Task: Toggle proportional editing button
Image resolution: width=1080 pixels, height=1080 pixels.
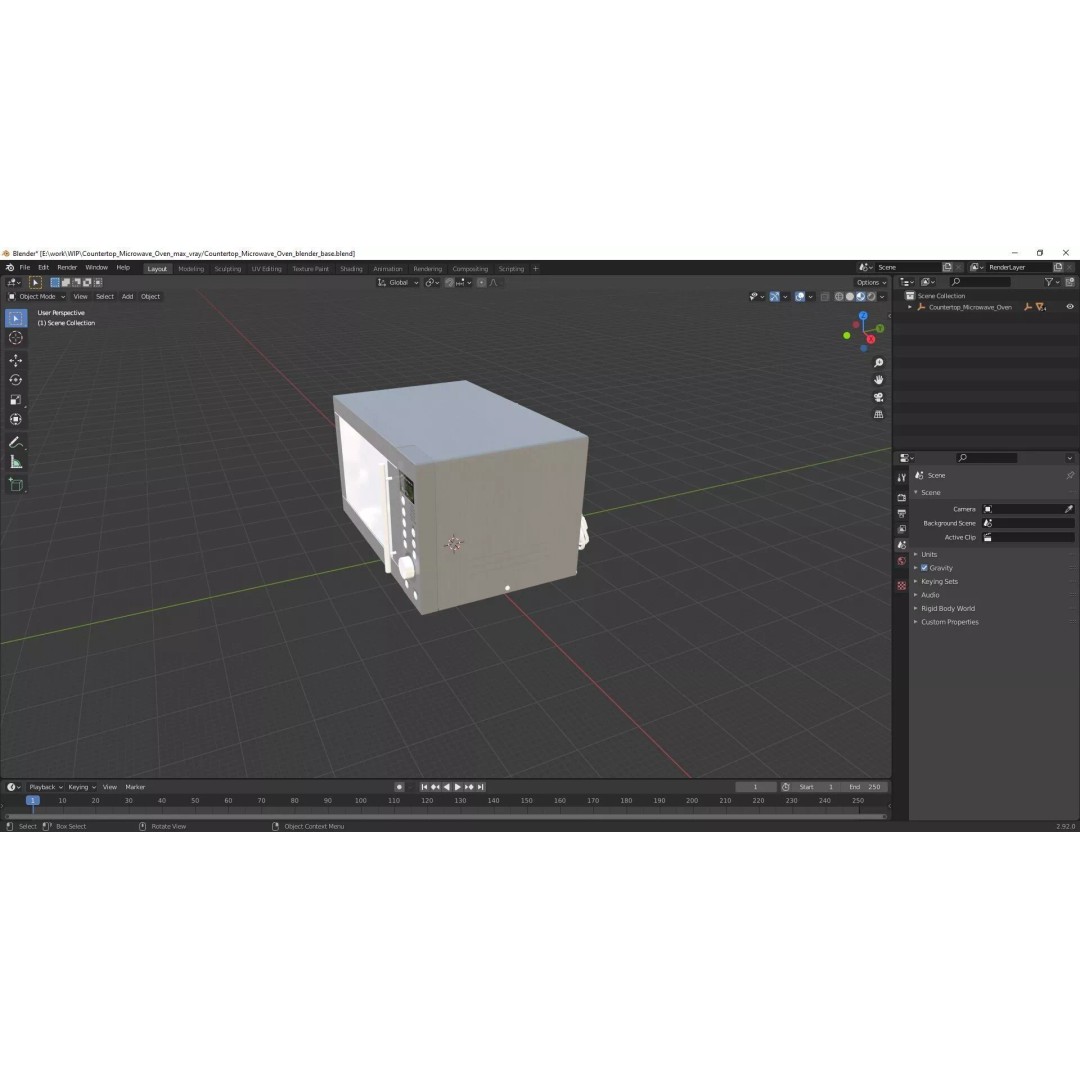Action: click(x=481, y=282)
